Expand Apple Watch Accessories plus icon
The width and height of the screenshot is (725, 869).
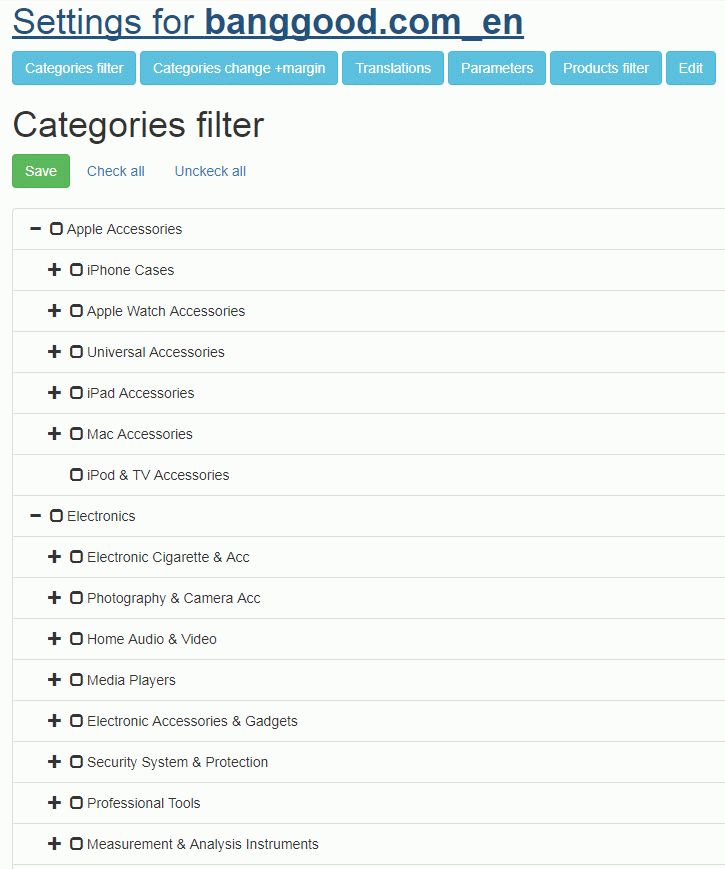(x=54, y=311)
